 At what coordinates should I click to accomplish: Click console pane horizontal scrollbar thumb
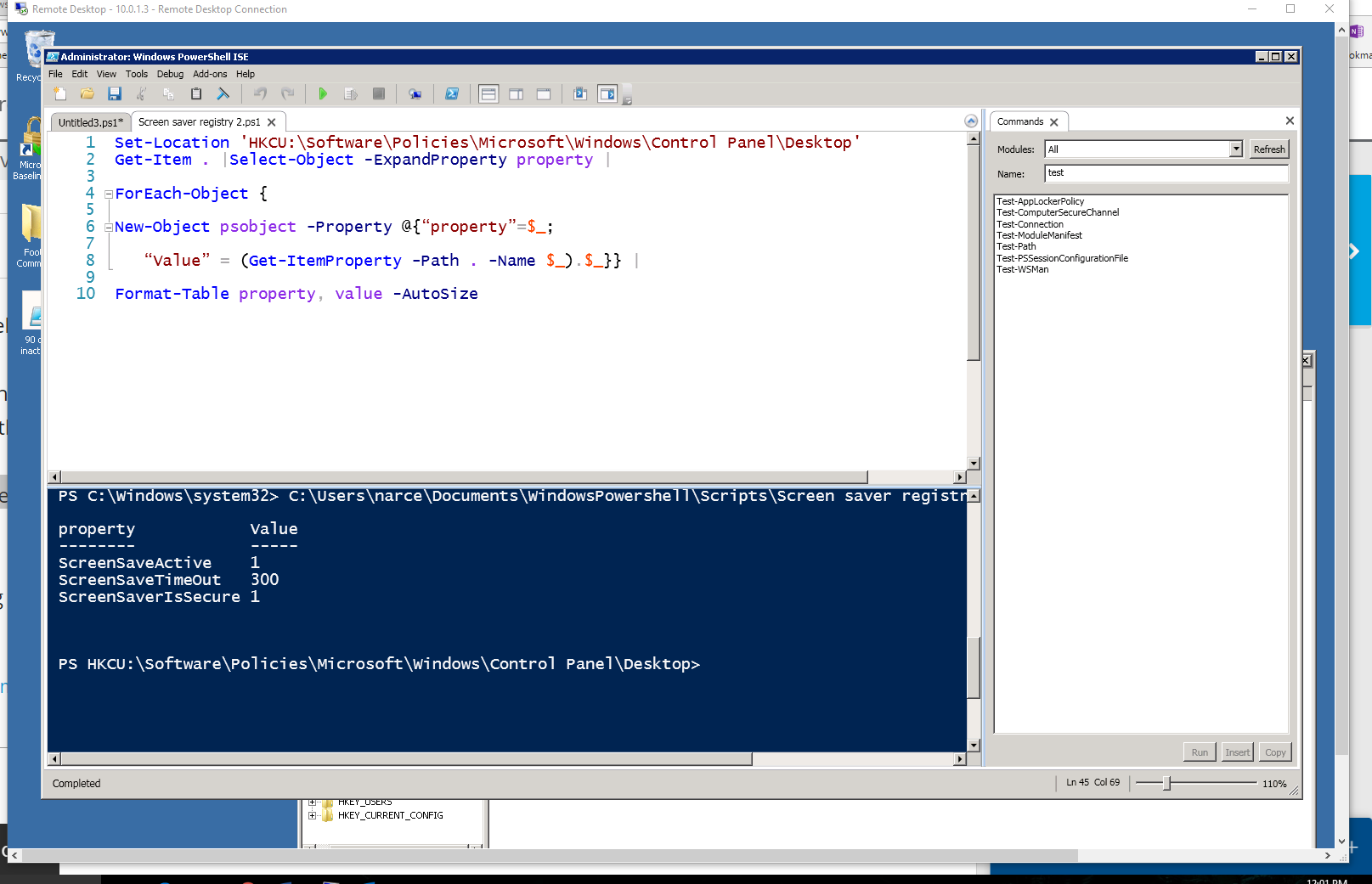click(407, 759)
